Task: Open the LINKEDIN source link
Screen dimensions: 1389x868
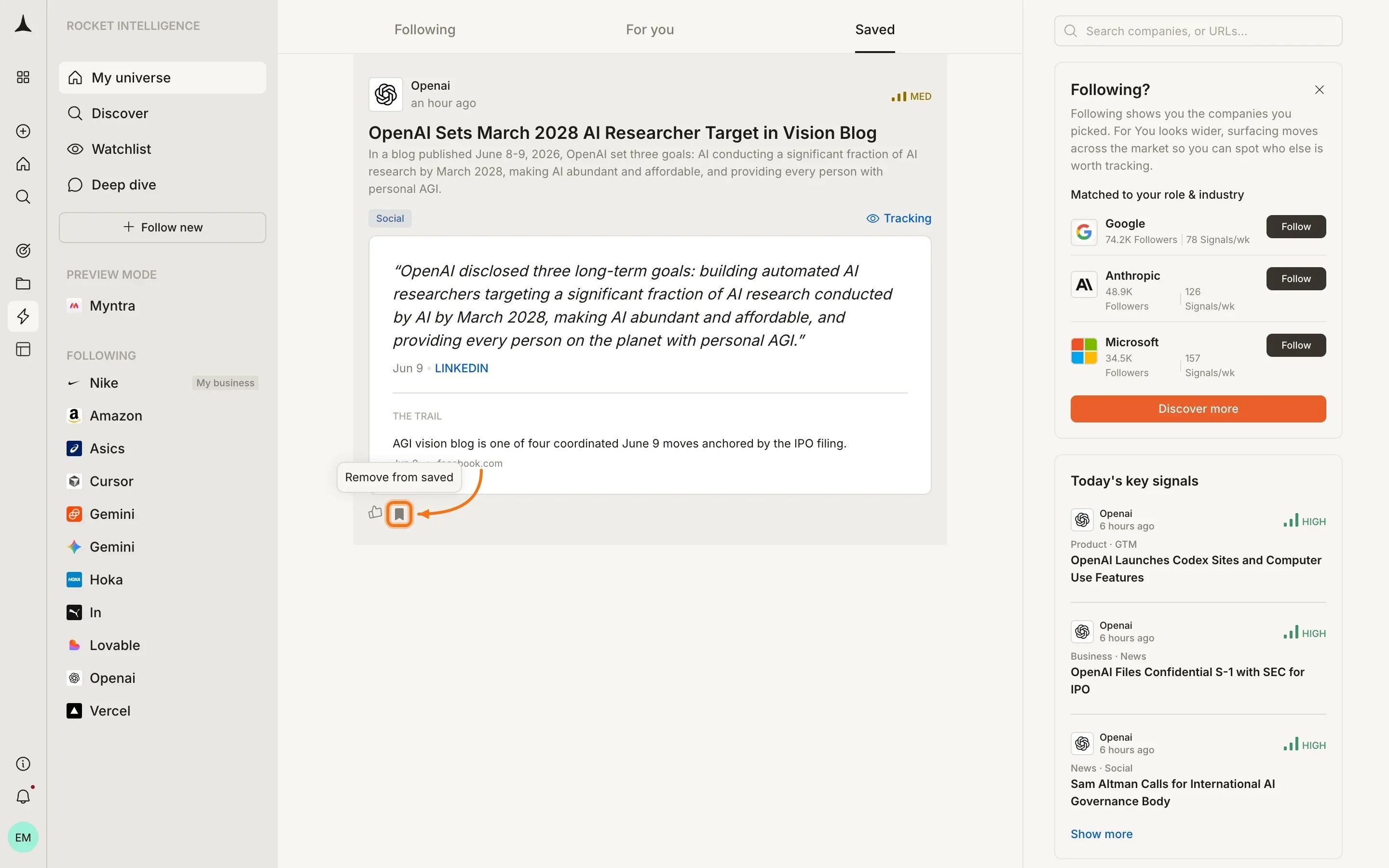Action: (462, 368)
